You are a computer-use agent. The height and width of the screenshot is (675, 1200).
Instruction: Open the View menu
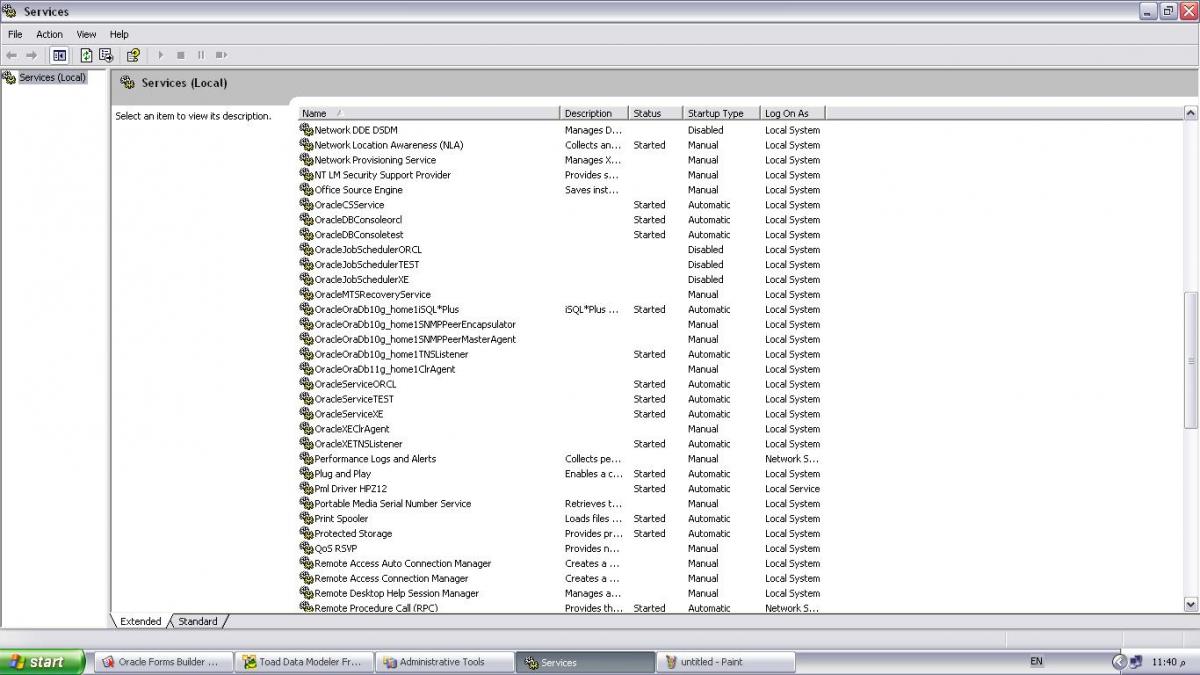pos(86,34)
